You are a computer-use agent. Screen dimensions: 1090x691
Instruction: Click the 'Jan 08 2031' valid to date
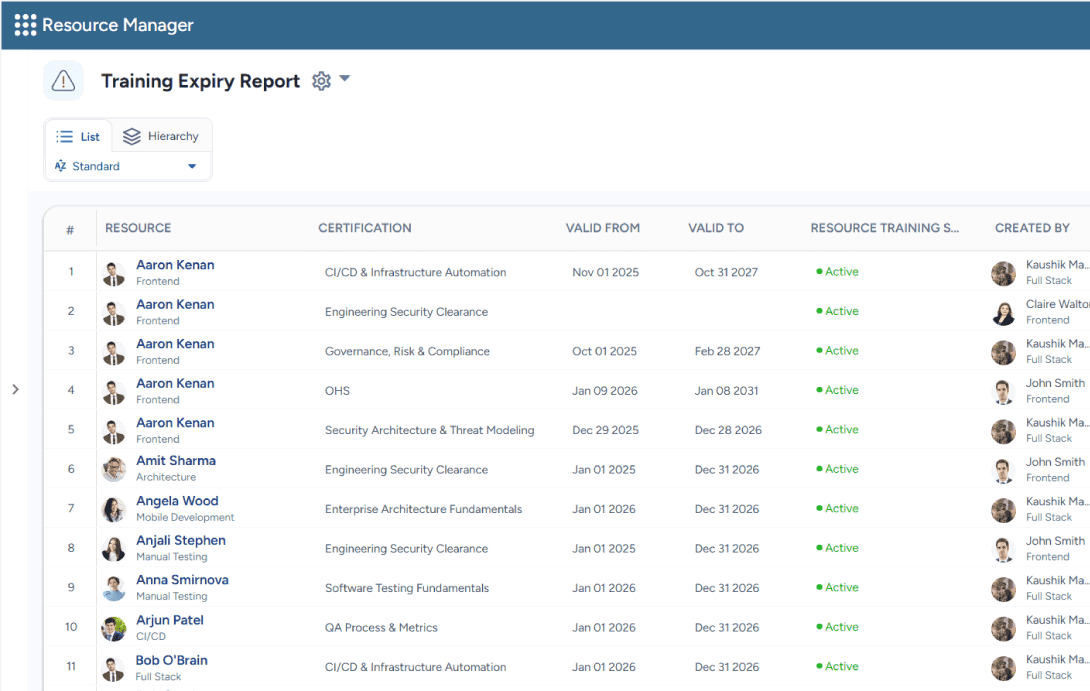click(x=726, y=391)
